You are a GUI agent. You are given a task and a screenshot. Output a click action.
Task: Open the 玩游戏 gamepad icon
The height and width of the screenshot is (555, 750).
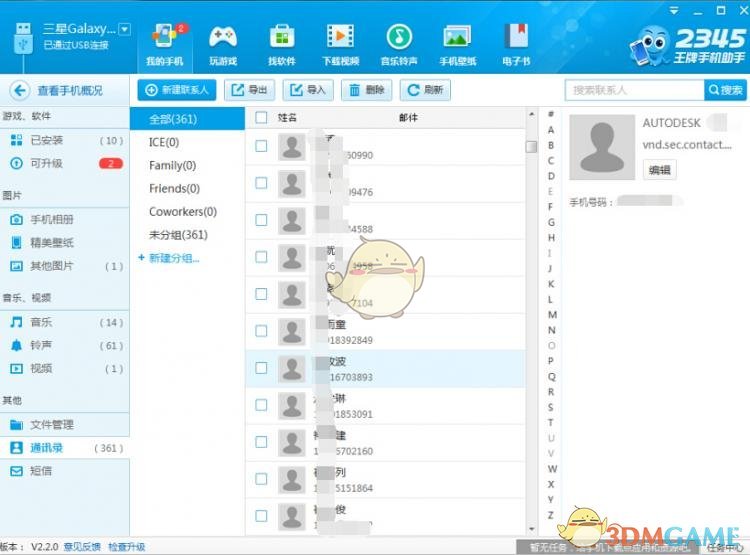pyautogui.click(x=222, y=37)
